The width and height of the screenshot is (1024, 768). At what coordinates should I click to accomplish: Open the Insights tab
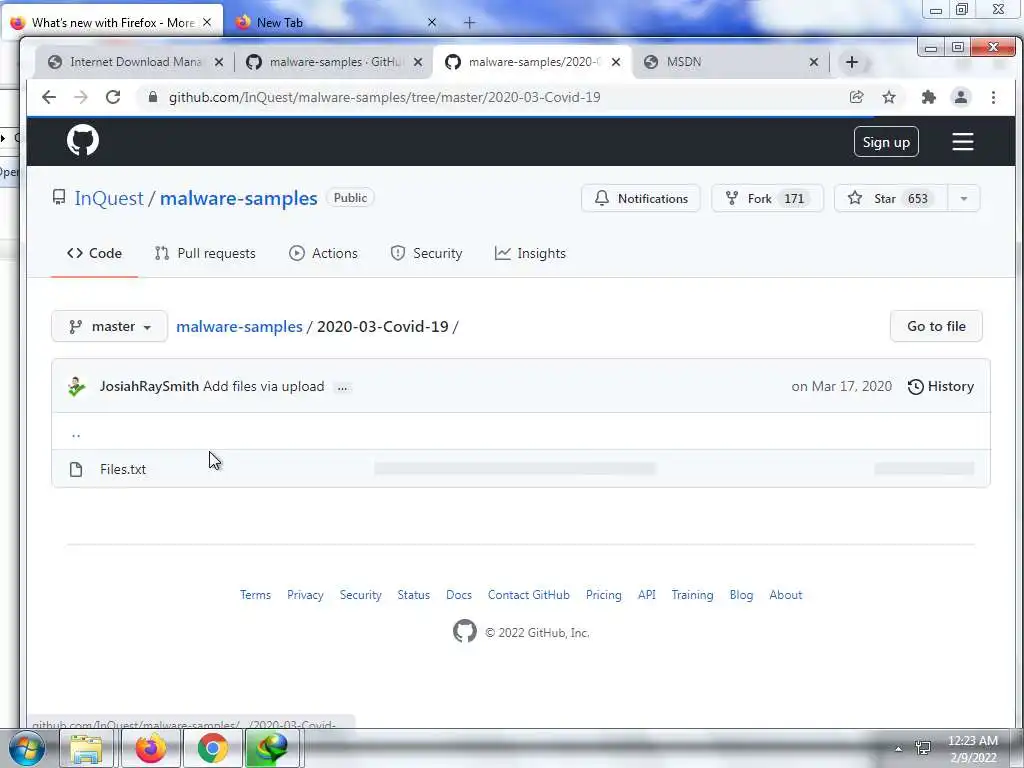530,253
